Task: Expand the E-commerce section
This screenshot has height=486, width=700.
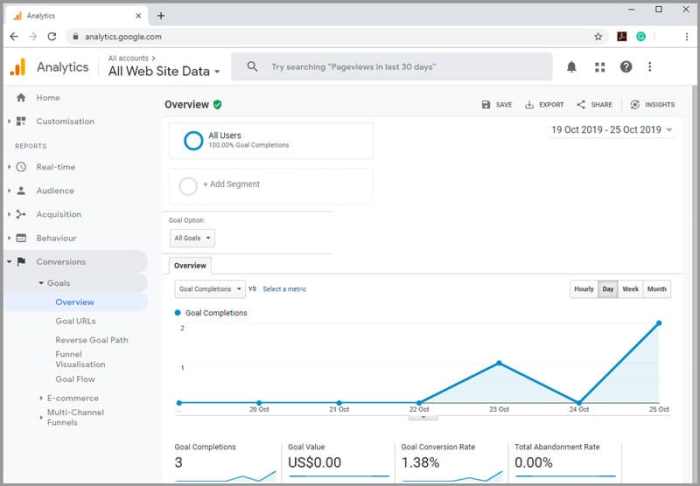Action: coord(41,398)
